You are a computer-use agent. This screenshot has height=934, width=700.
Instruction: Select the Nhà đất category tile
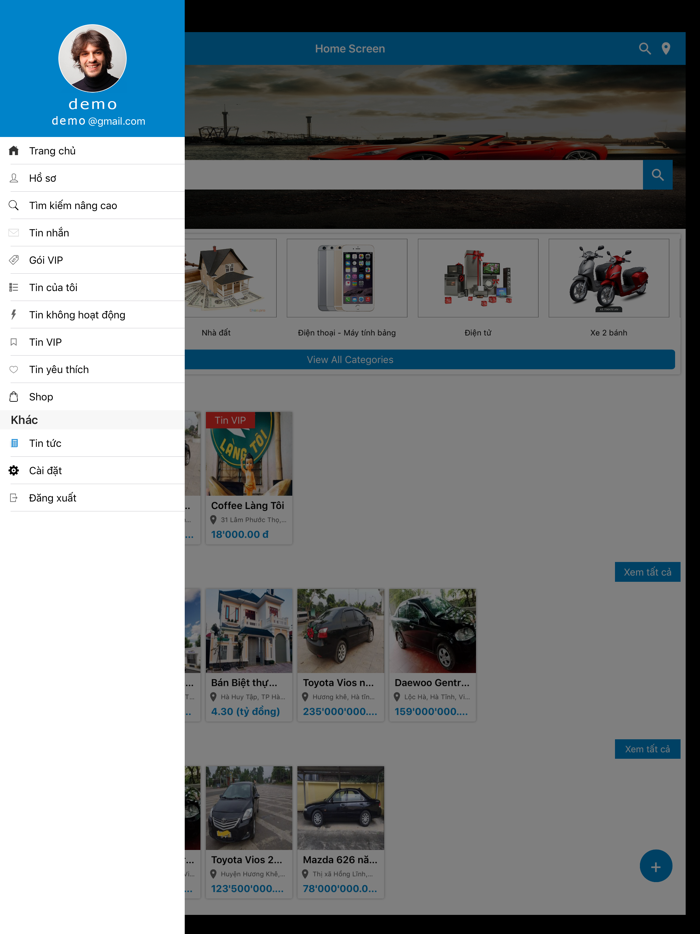coord(231,287)
